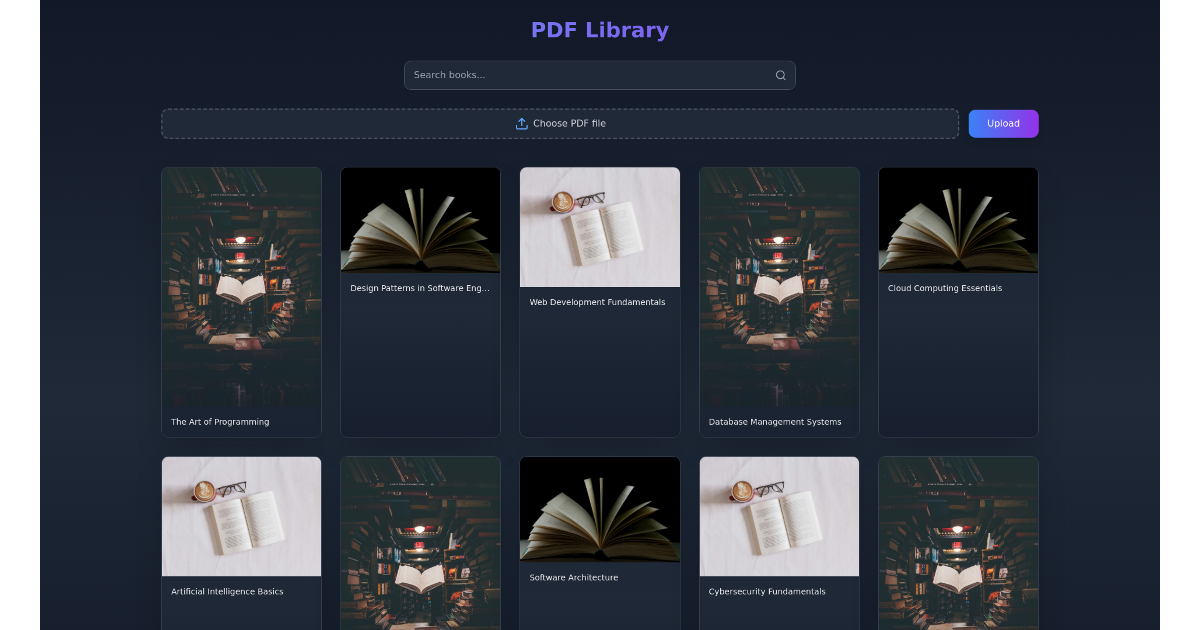This screenshot has height=630, width=1200.
Task: Click the PDF Library heading
Action: point(600,30)
